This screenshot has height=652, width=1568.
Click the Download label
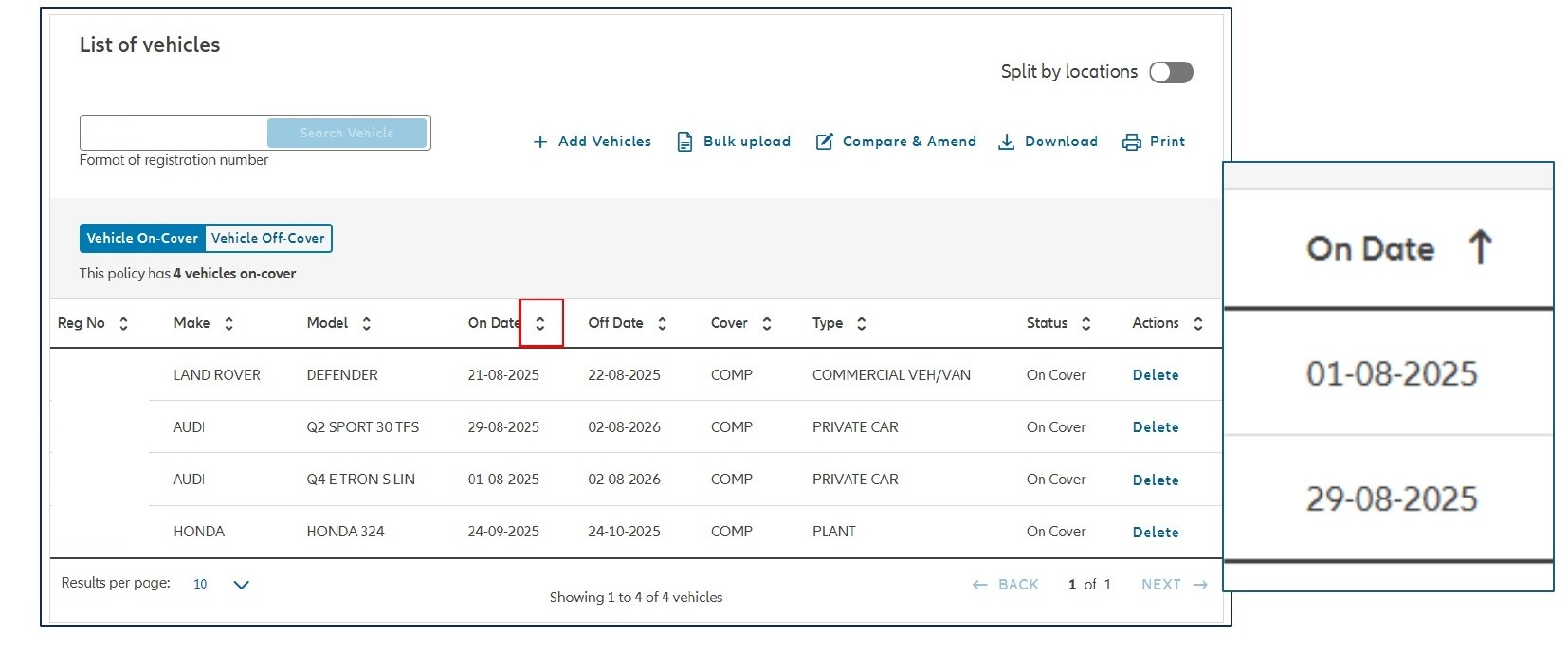1061,142
